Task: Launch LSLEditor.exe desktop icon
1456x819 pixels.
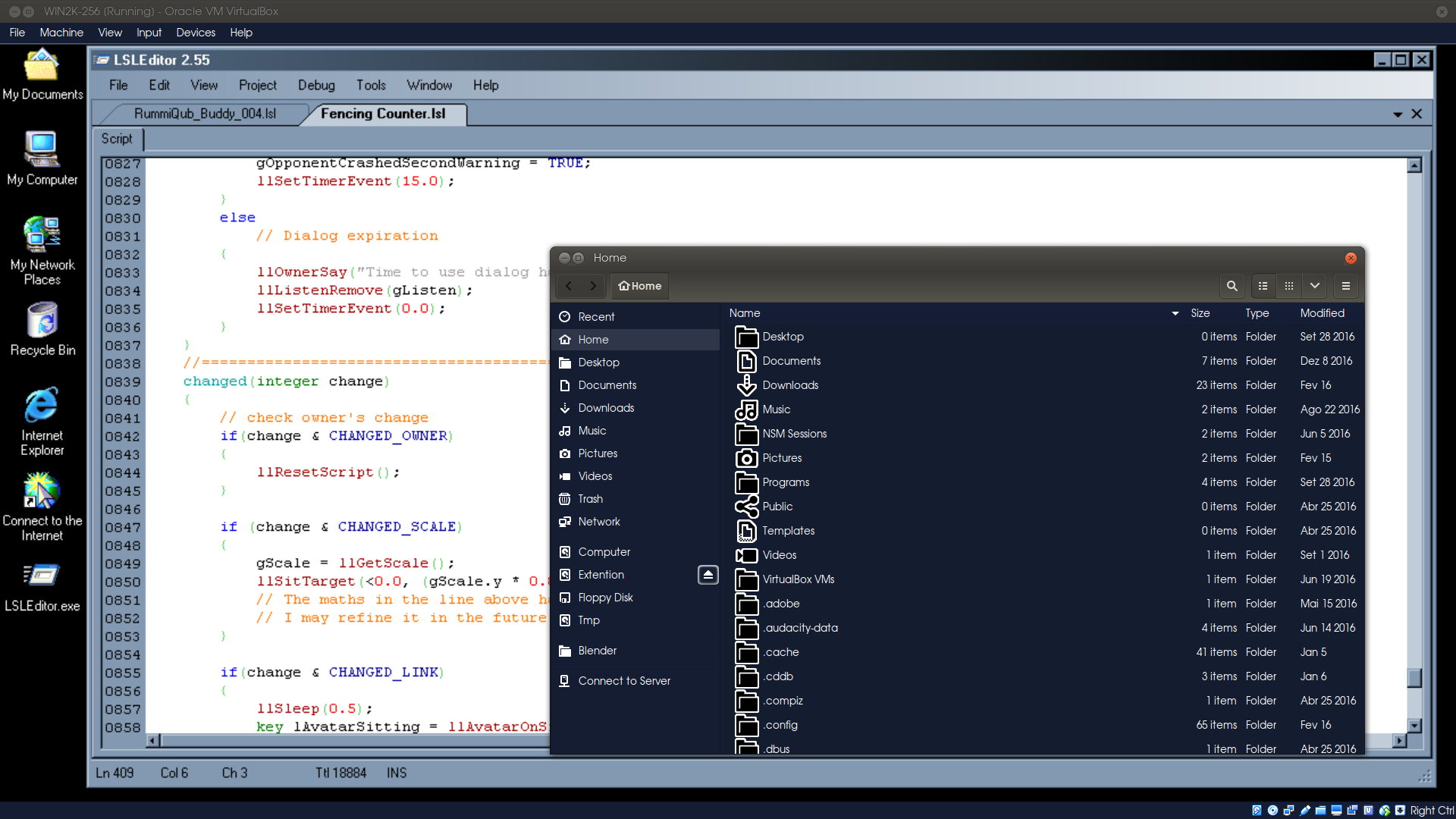Action: click(42, 588)
